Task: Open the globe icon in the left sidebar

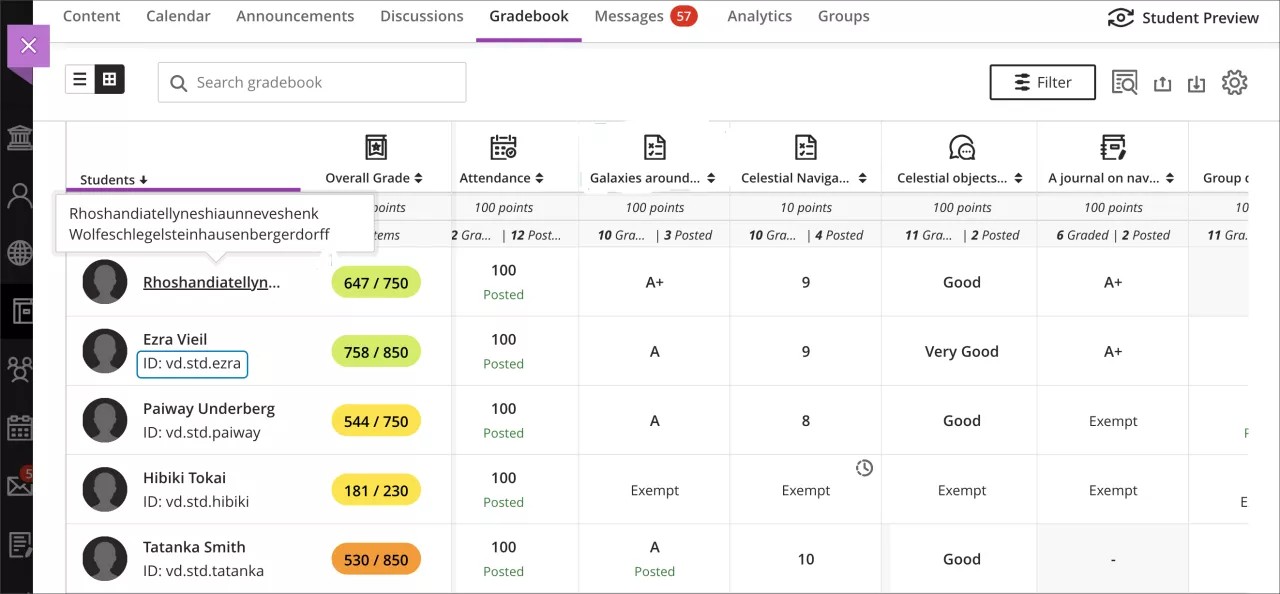Action: coord(20,253)
